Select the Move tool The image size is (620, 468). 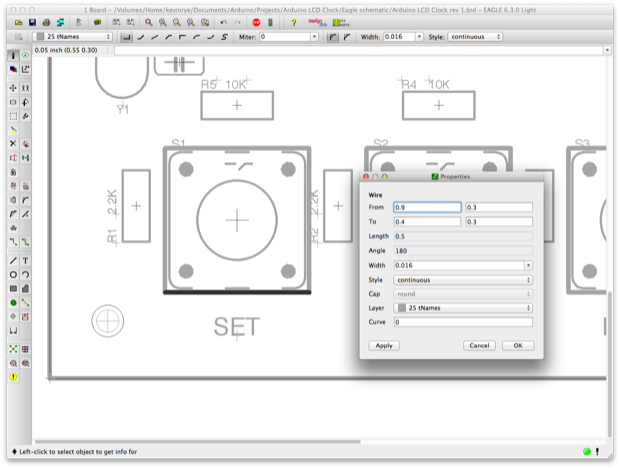coord(13,88)
